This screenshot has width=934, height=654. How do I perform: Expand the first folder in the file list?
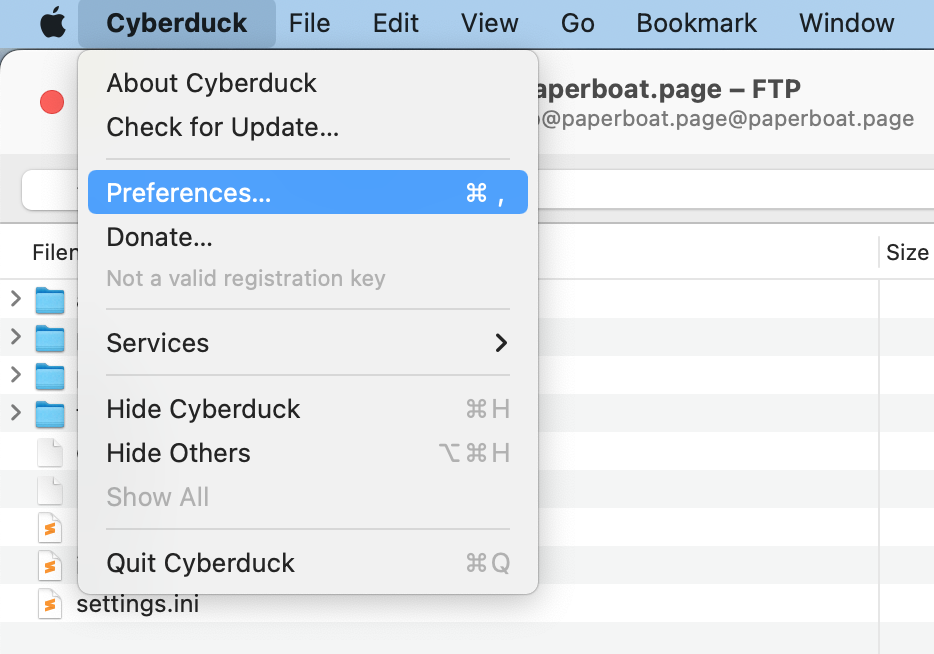point(15,298)
